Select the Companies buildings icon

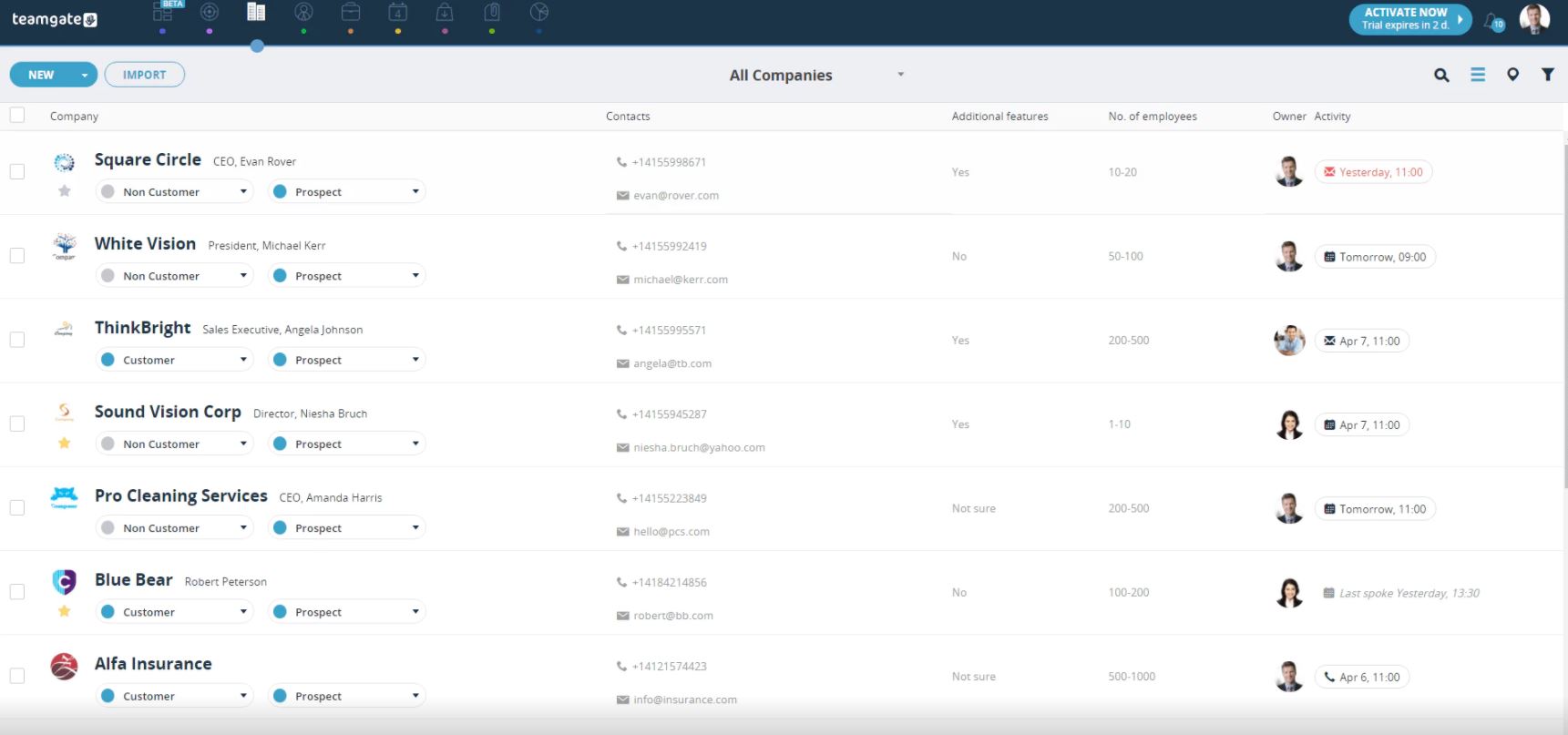click(x=256, y=12)
